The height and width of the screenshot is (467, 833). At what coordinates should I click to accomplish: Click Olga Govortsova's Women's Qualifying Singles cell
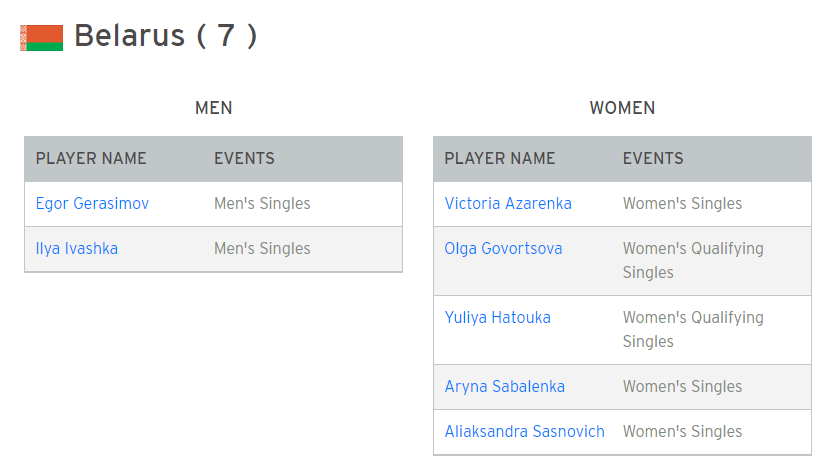(x=693, y=260)
